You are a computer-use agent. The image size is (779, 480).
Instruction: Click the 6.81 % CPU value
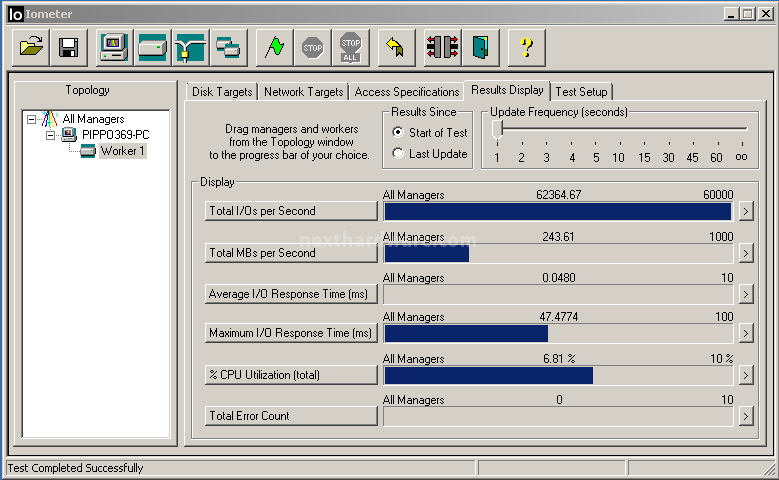point(559,359)
